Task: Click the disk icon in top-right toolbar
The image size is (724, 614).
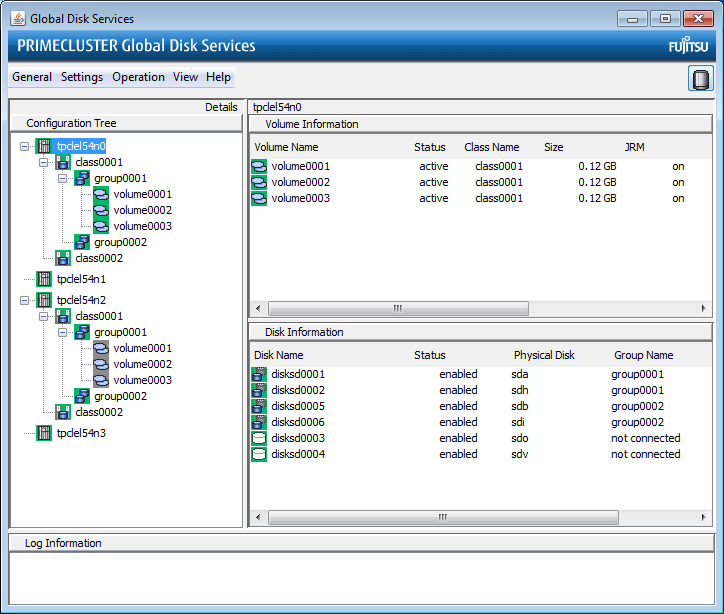Action: pos(701,79)
